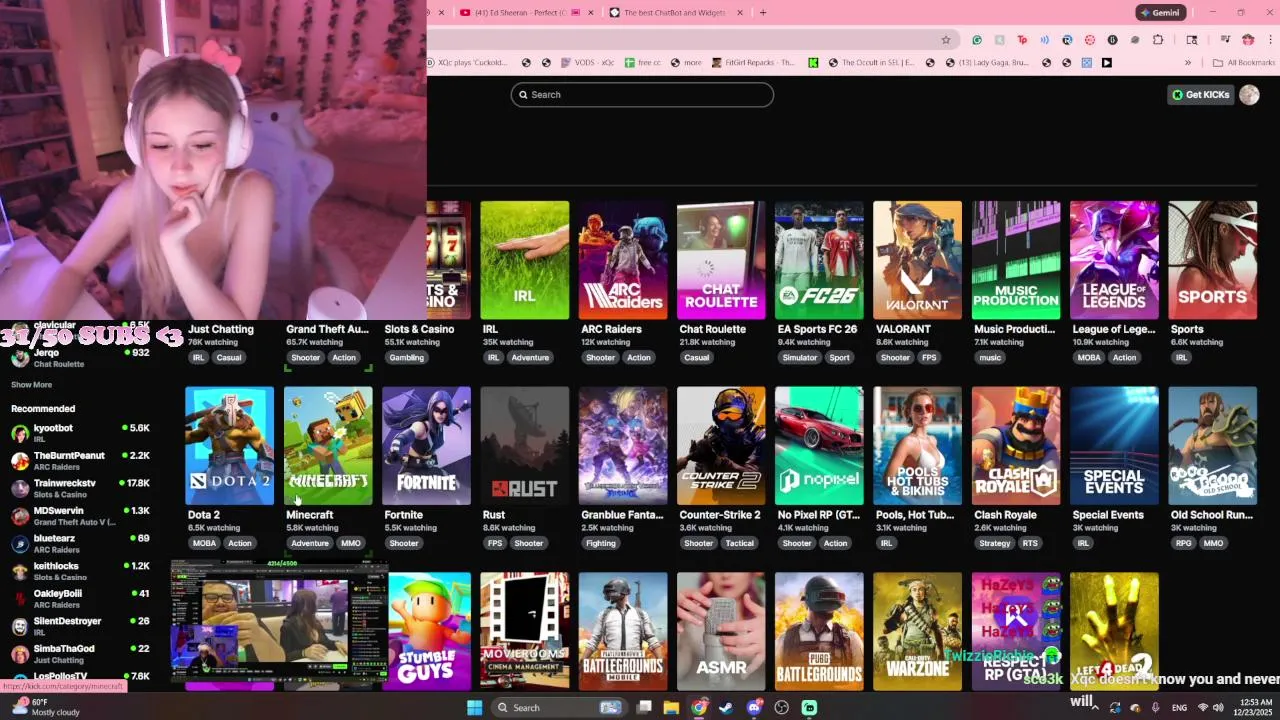Open MDSwervin's channel avatar
Viewport: 1280px width, 720px height.
point(19,516)
